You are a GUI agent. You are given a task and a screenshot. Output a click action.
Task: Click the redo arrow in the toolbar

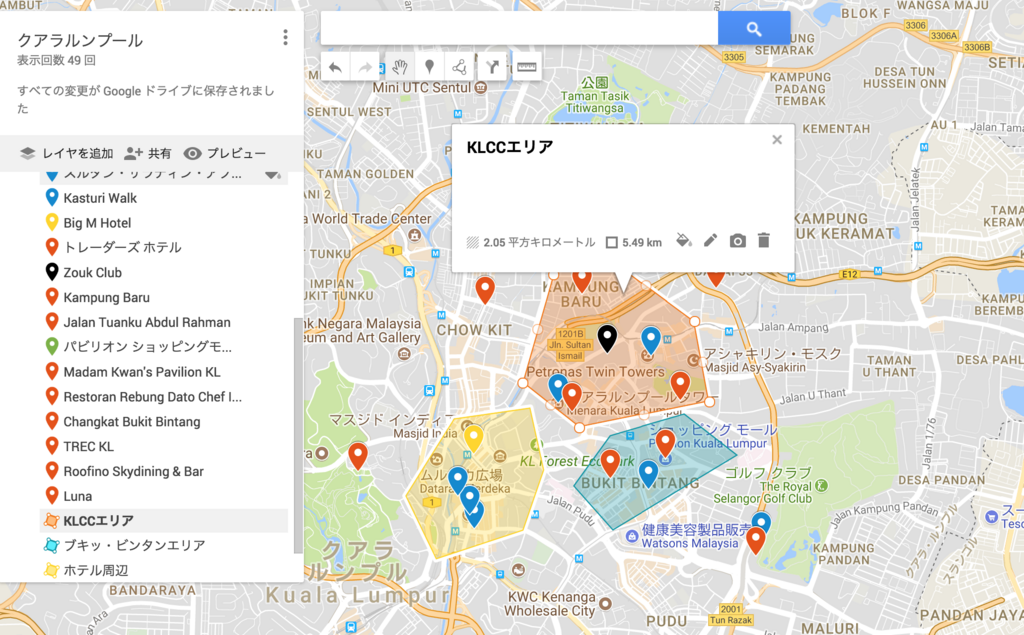(366, 67)
